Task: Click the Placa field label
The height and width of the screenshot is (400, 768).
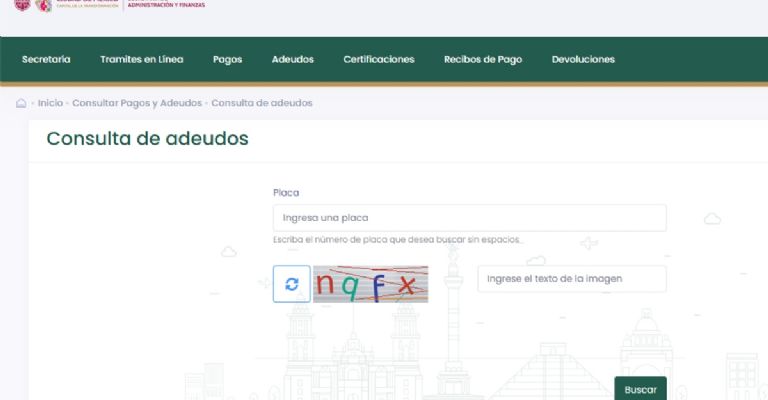Action: click(x=286, y=192)
